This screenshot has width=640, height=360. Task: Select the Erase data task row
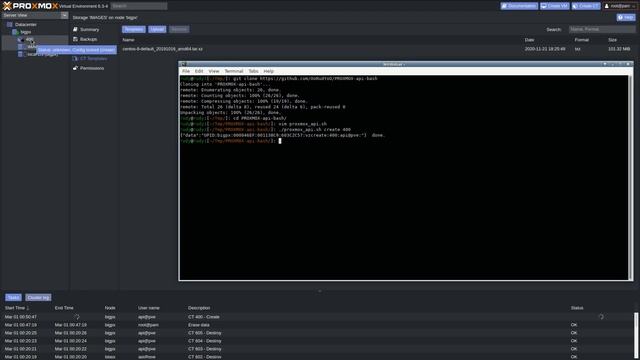click(318, 325)
